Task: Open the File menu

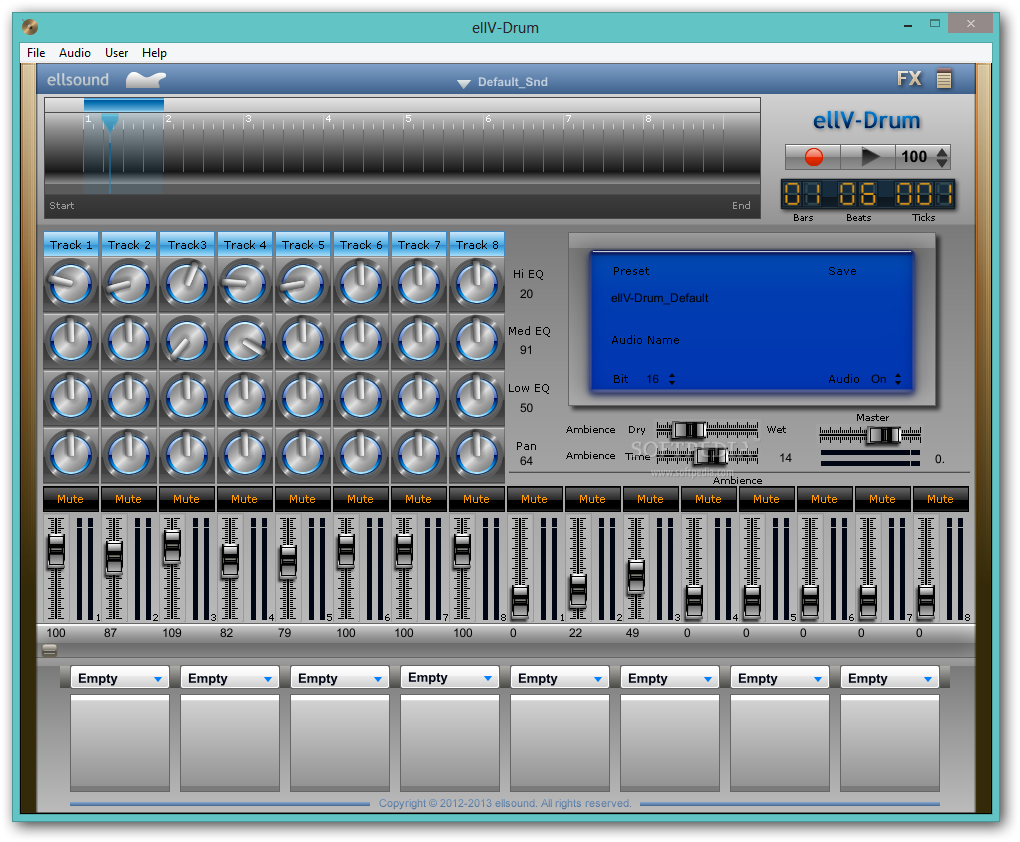Action: (x=36, y=53)
